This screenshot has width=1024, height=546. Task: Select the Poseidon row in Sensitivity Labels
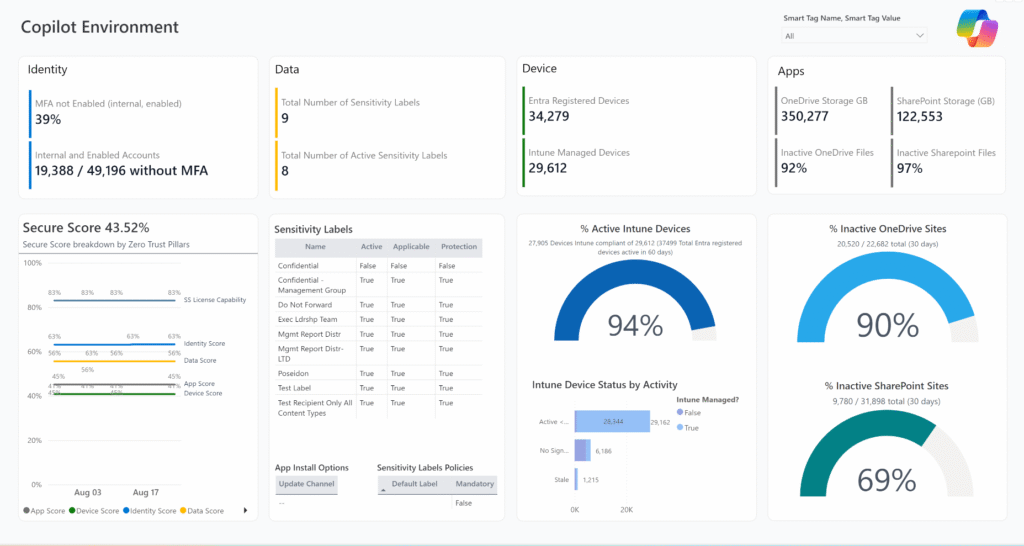pyautogui.click(x=300, y=372)
